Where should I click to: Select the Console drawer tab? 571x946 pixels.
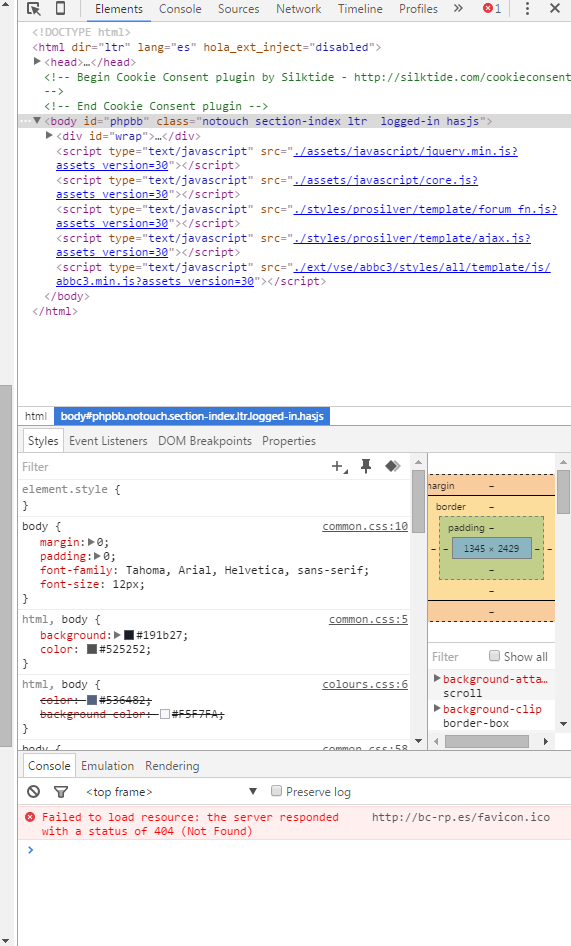(x=49, y=766)
